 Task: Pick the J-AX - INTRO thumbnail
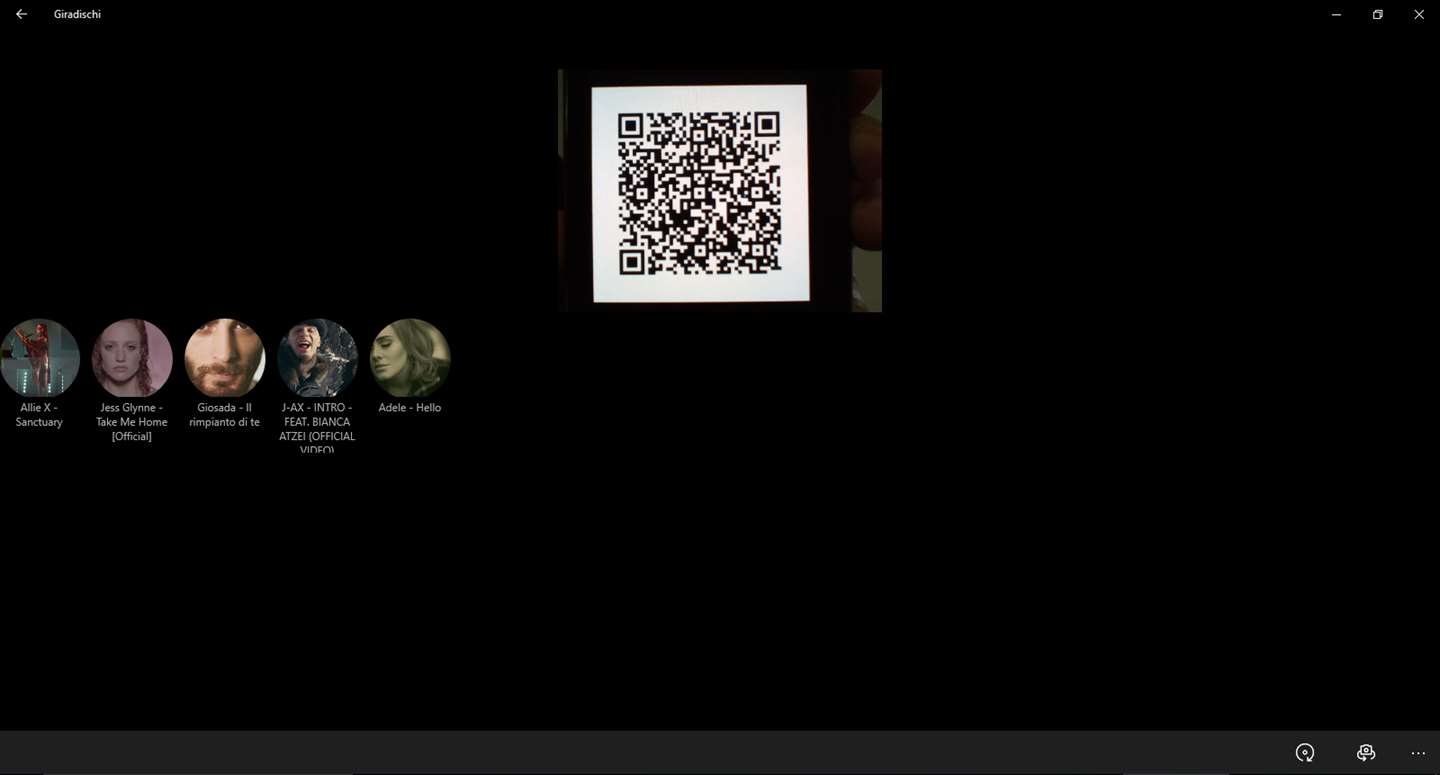coord(317,358)
